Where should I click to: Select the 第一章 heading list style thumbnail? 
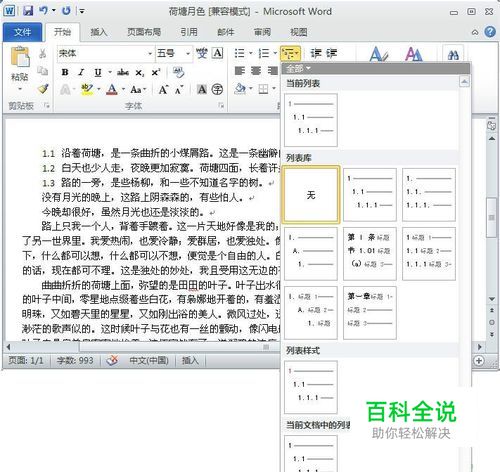[x=370, y=313]
